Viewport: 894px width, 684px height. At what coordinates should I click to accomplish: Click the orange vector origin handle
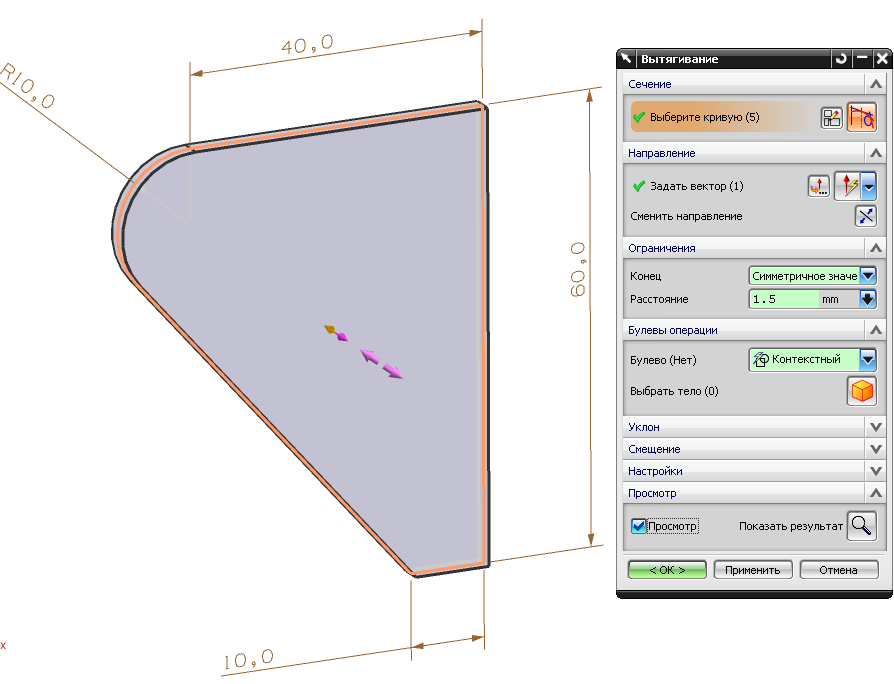pyautogui.click(x=331, y=330)
